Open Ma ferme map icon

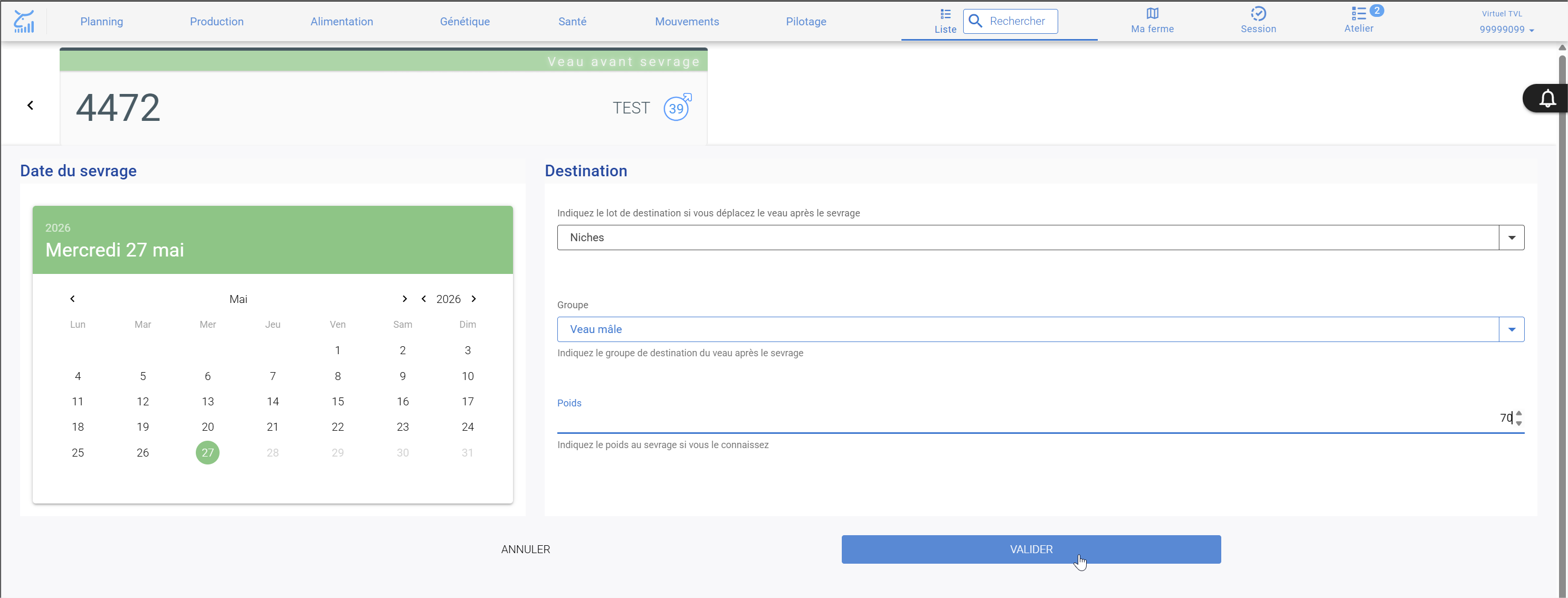[1152, 13]
